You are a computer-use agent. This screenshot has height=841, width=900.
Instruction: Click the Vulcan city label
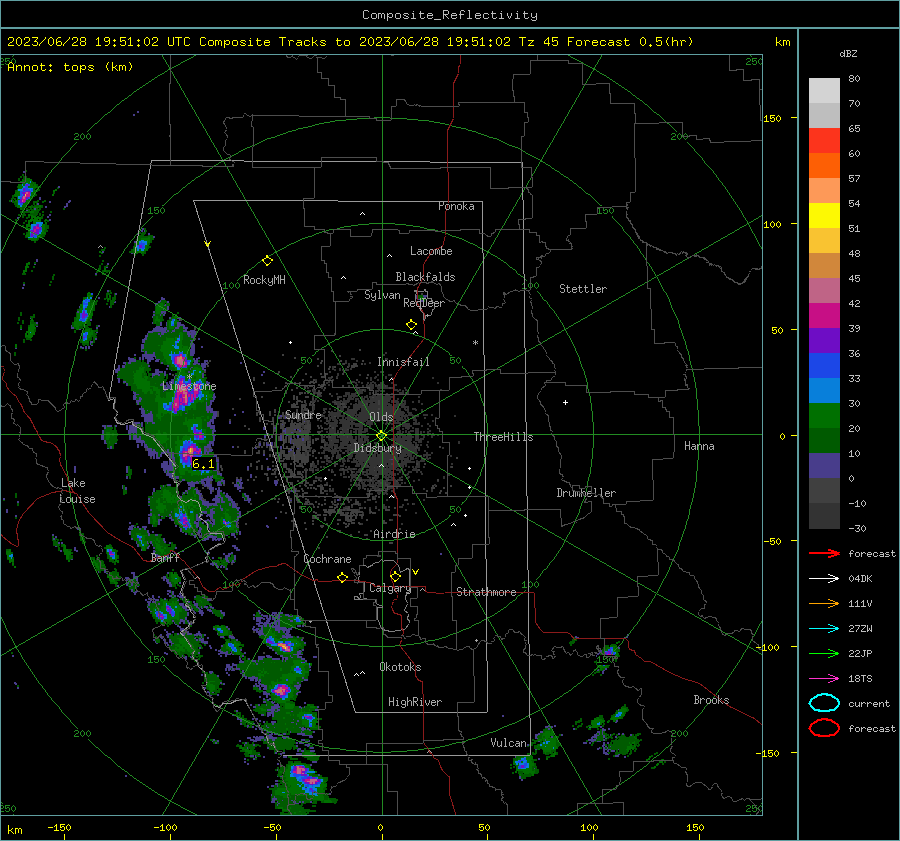509,743
